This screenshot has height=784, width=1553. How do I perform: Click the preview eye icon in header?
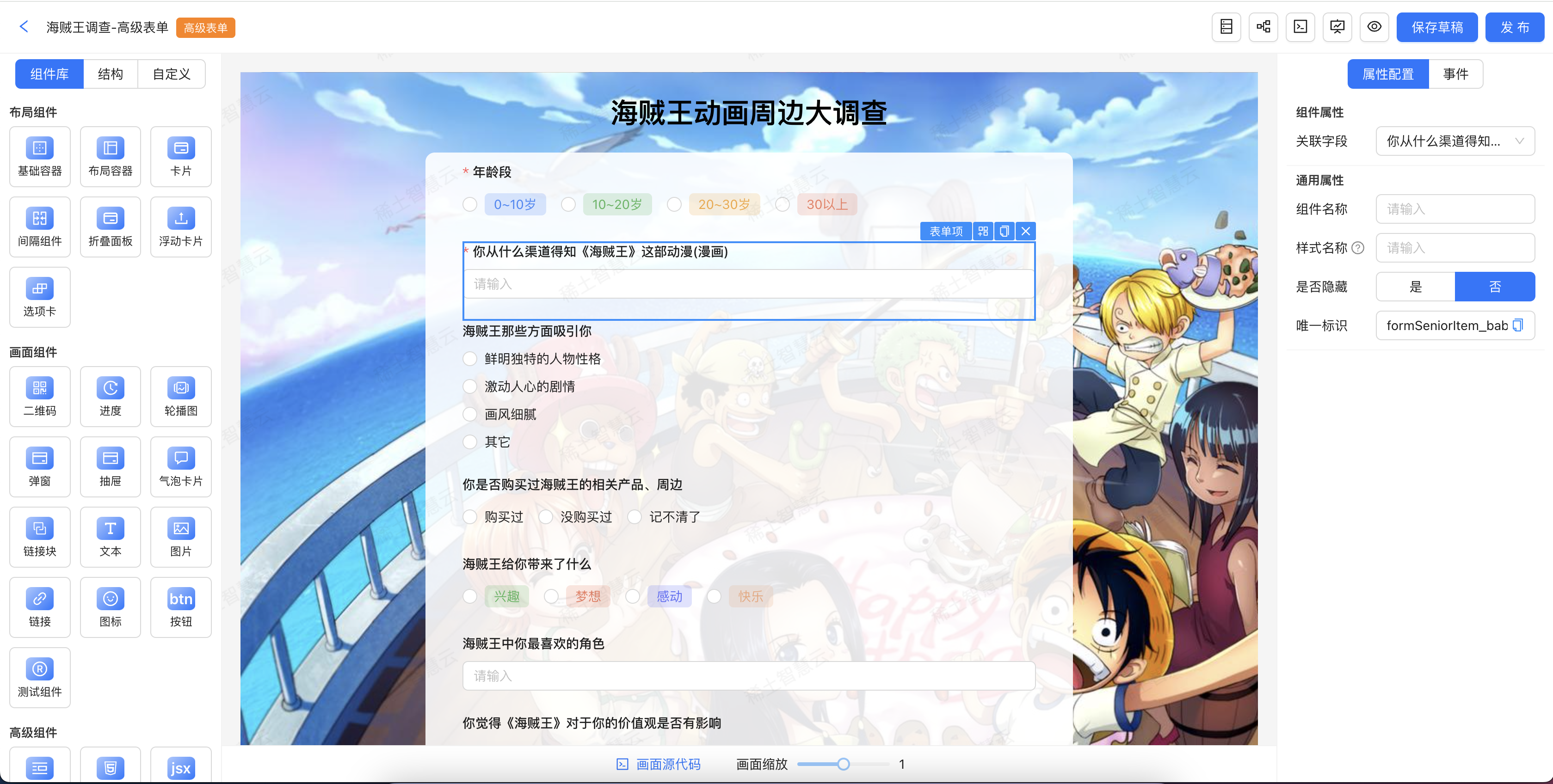1374,27
